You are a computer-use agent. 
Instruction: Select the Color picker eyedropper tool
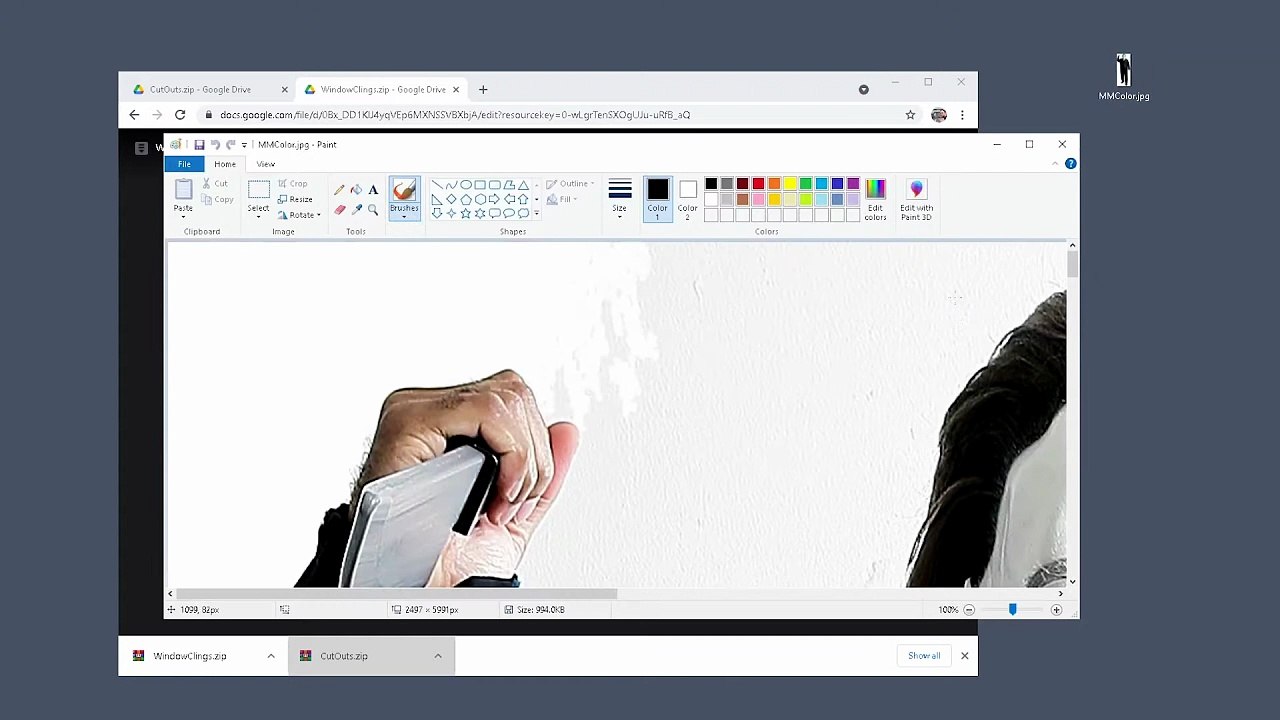coord(356,210)
